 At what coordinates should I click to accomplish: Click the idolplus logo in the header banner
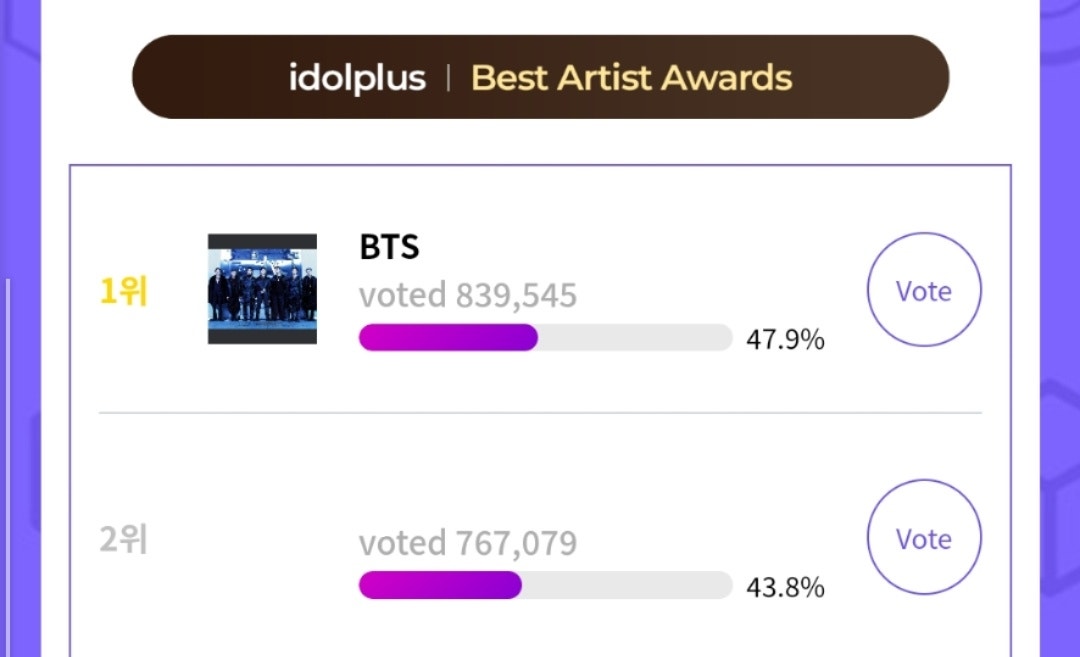point(357,76)
